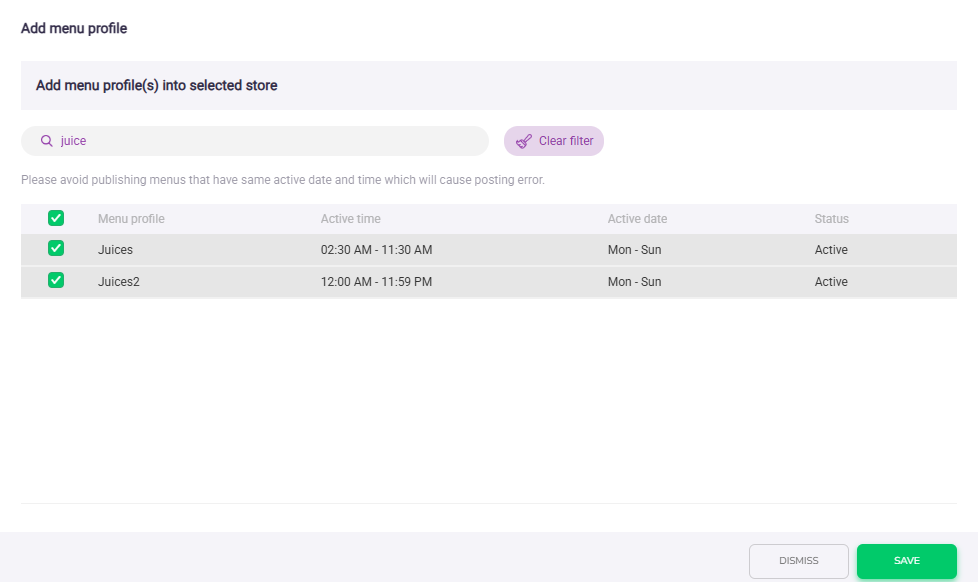Uncheck the Juices2 menu profile checkbox
This screenshot has width=978, height=582.
tap(56, 281)
